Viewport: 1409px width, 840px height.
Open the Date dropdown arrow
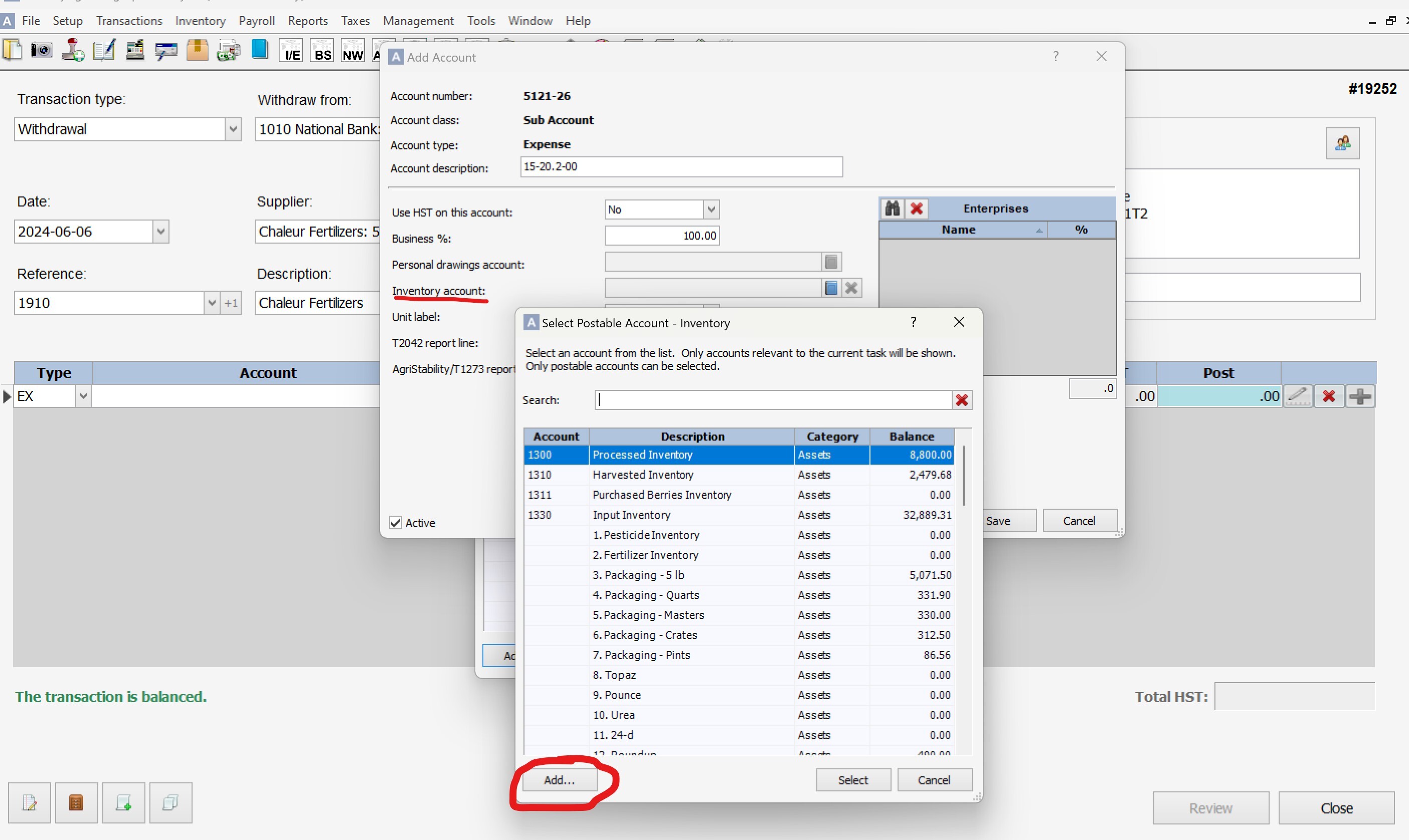click(161, 232)
